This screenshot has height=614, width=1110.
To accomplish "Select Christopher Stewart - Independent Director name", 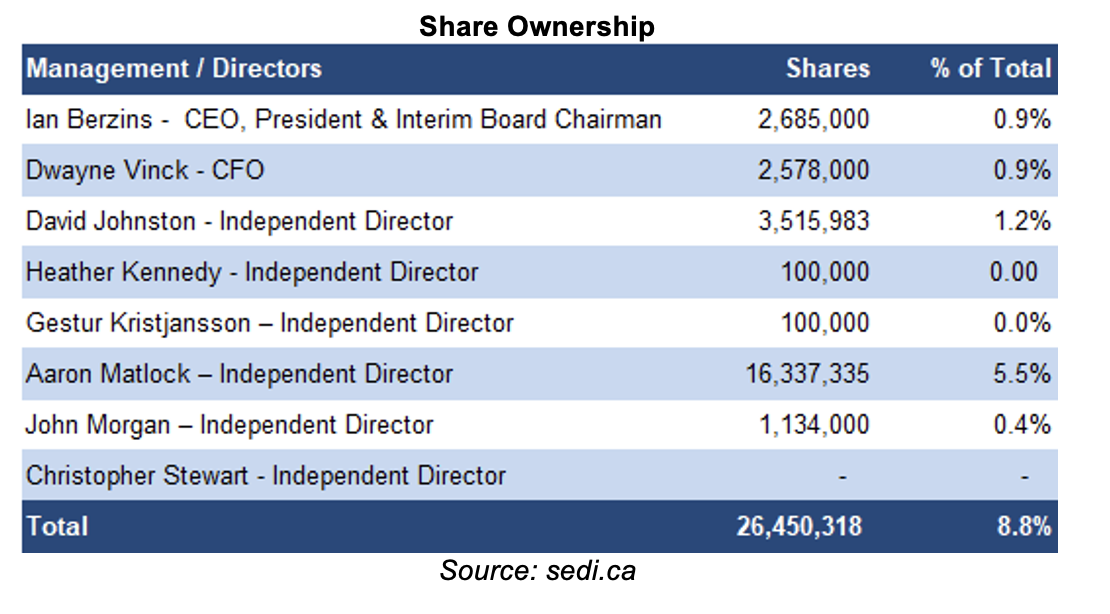I will [x=266, y=476].
